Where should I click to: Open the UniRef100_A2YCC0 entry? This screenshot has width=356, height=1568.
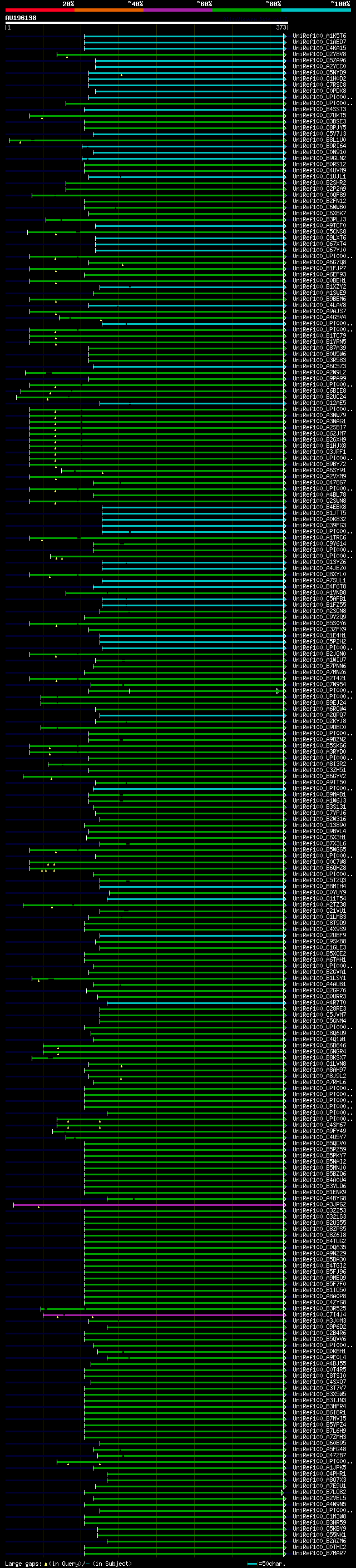[319, 66]
